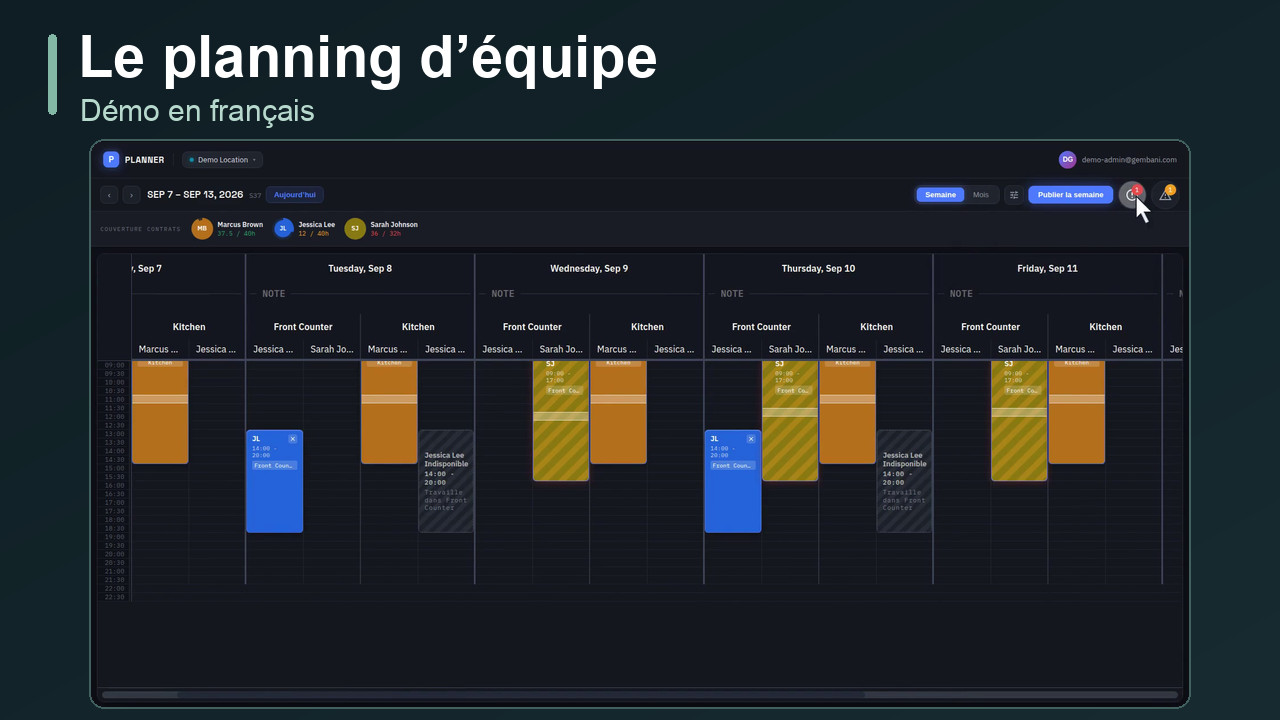Click Front Counter header under Tuesday
The width and height of the screenshot is (1280, 720).
[303, 327]
